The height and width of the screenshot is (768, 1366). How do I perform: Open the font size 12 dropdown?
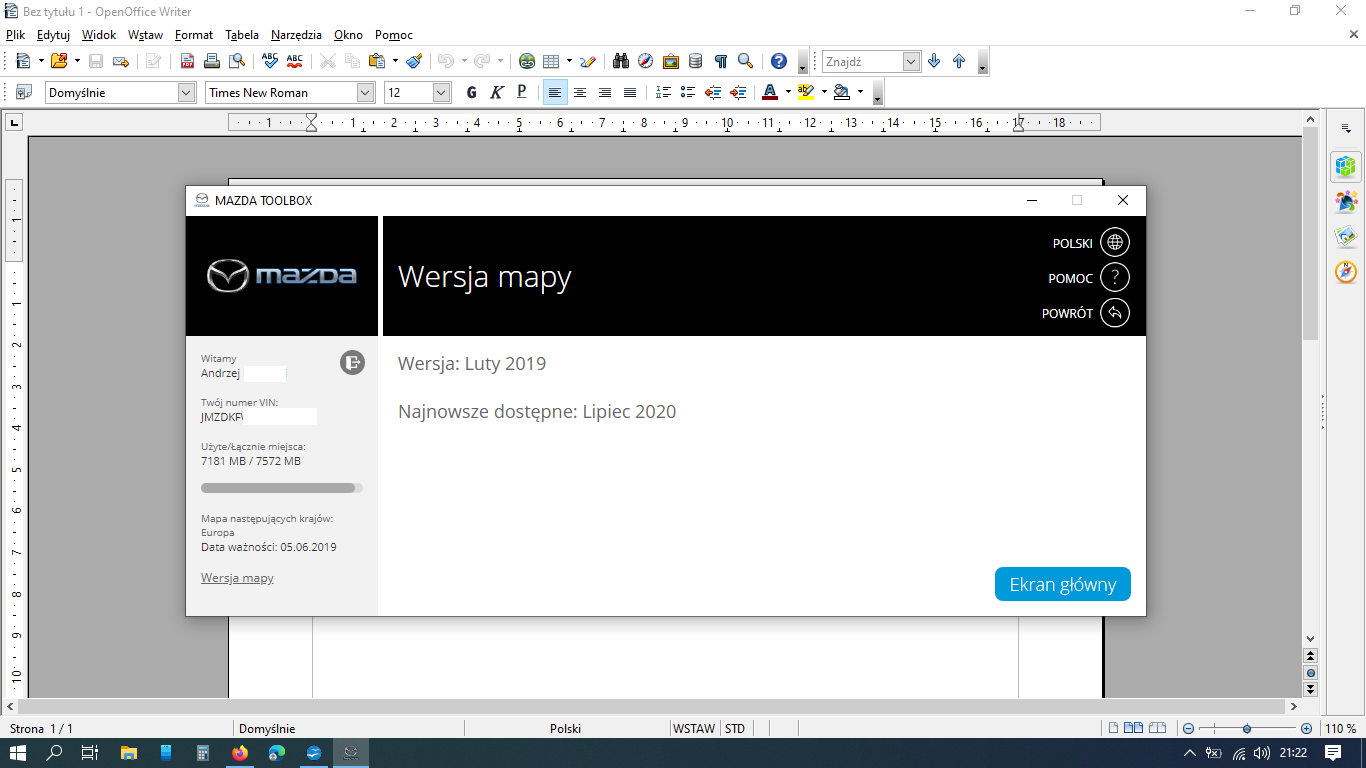coord(442,92)
